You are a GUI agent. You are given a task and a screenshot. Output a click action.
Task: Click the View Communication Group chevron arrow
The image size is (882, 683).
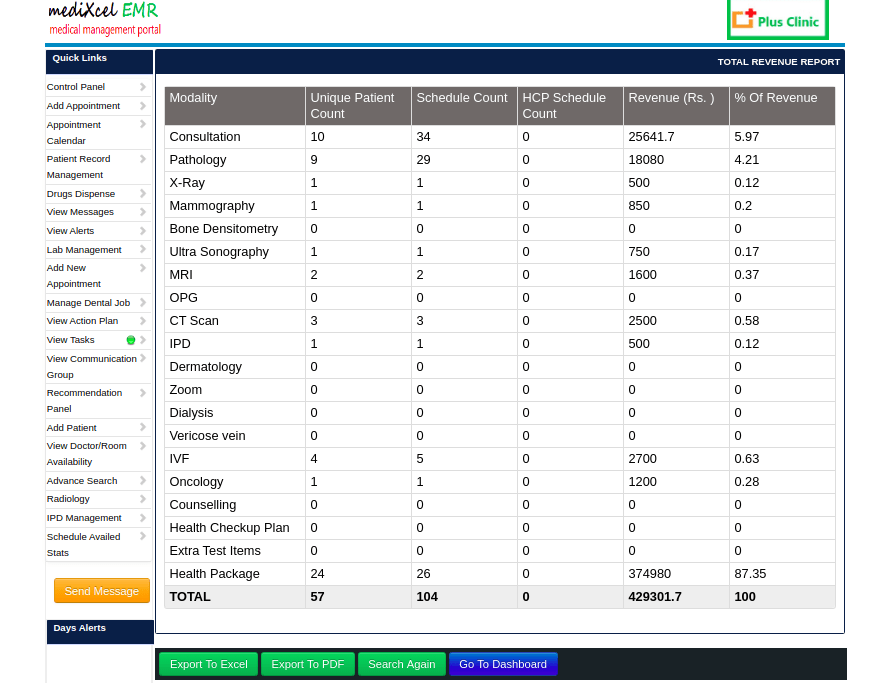142,358
